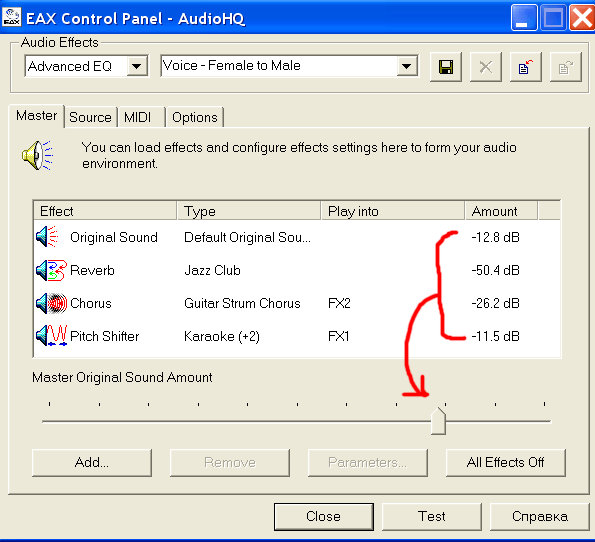Click the grayed X delete preset icon
This screenshot has width=595, height=542.
(486, 67)
